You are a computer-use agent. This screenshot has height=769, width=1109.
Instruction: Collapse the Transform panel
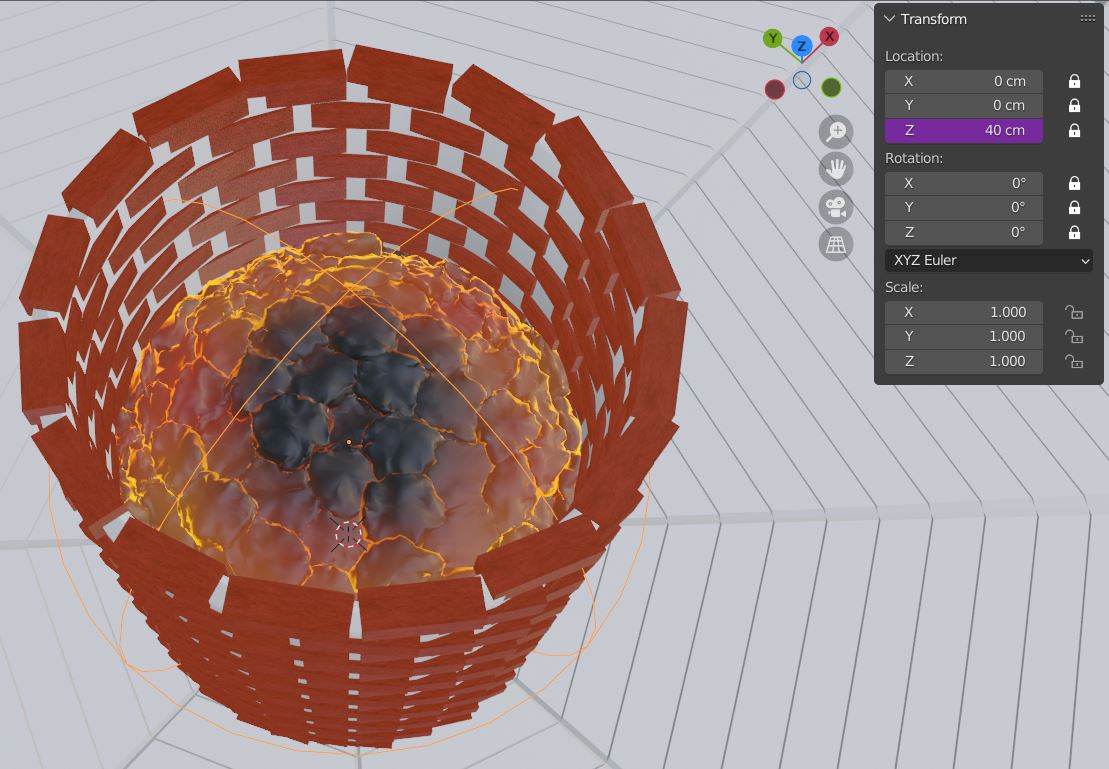890,19
